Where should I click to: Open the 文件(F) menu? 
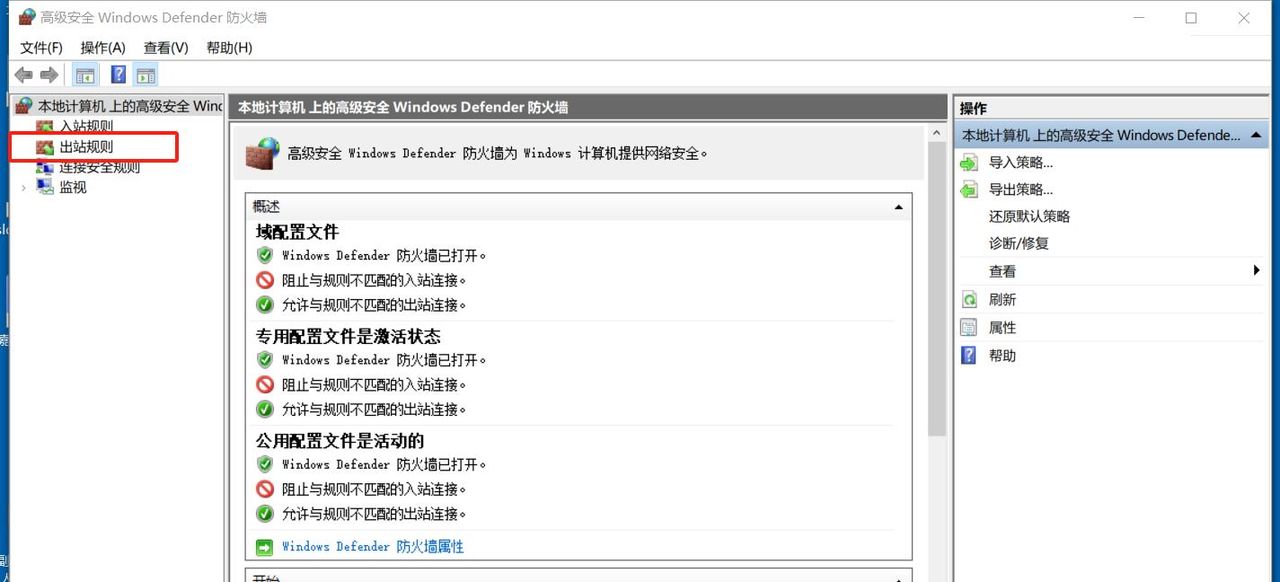coord(41,48)
